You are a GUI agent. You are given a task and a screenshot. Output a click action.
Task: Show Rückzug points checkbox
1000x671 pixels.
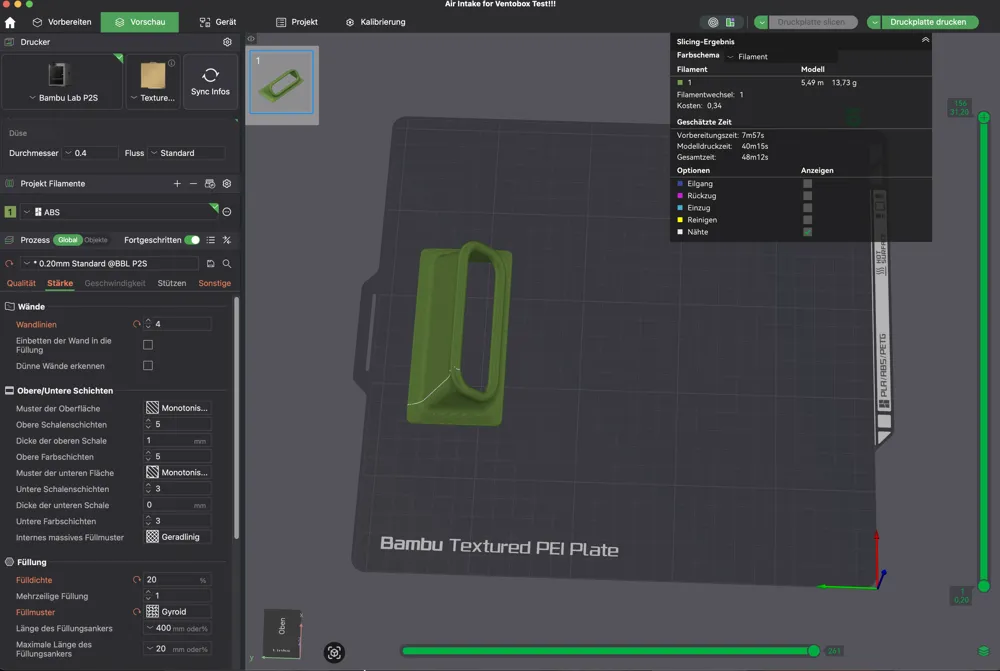pos(807,196)
